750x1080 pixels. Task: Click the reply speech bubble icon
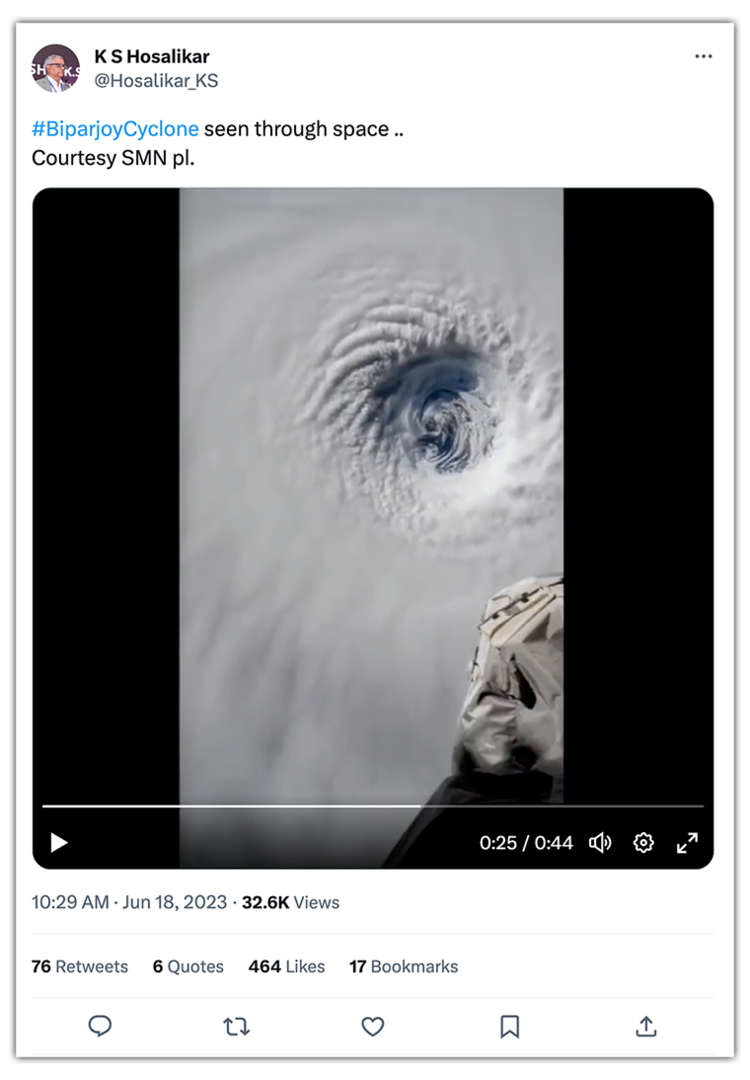pyautogui.click(x=100, y=1026)
